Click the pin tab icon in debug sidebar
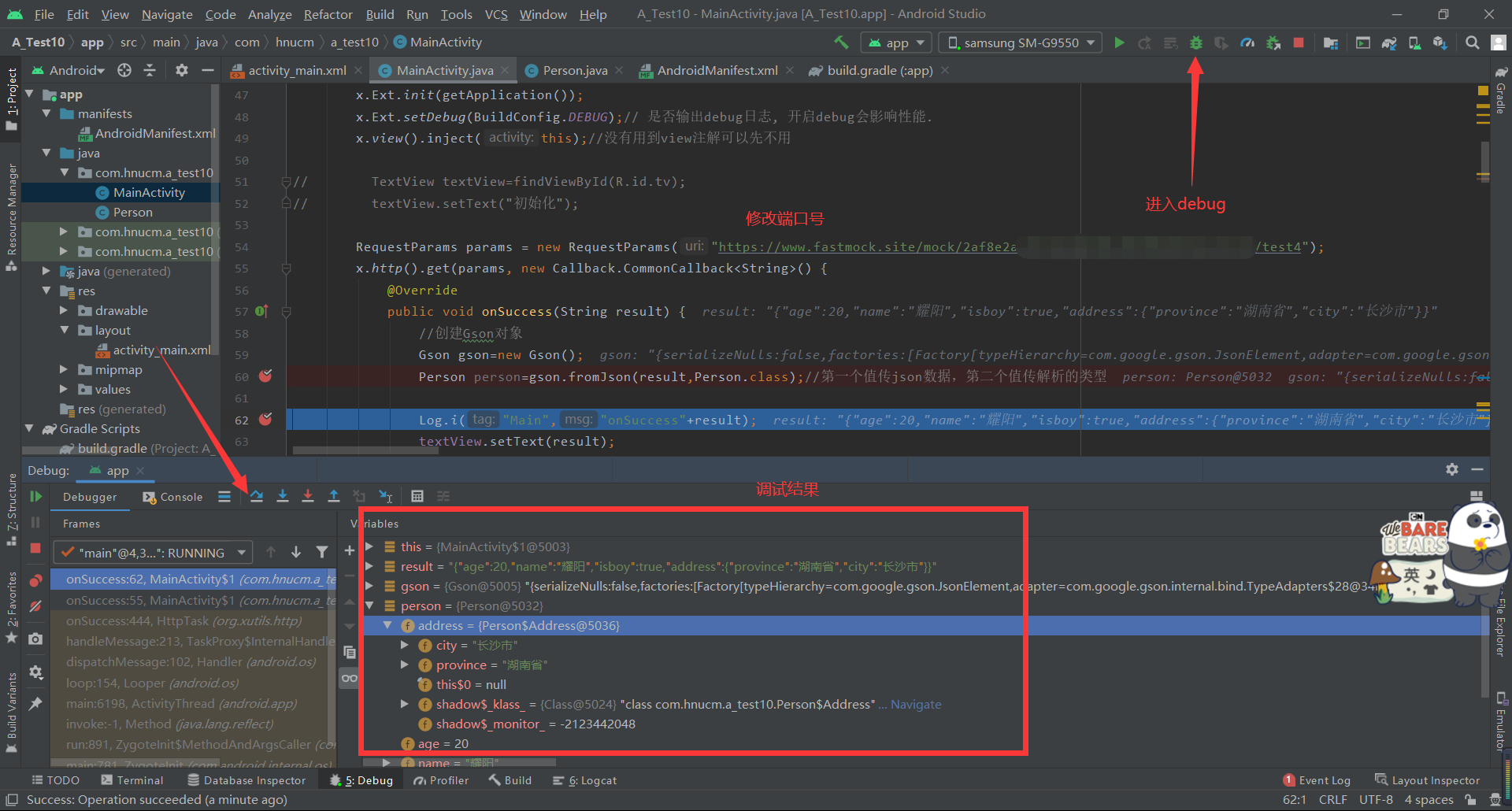Screen dimensions: 1512x811 point(35,704)
